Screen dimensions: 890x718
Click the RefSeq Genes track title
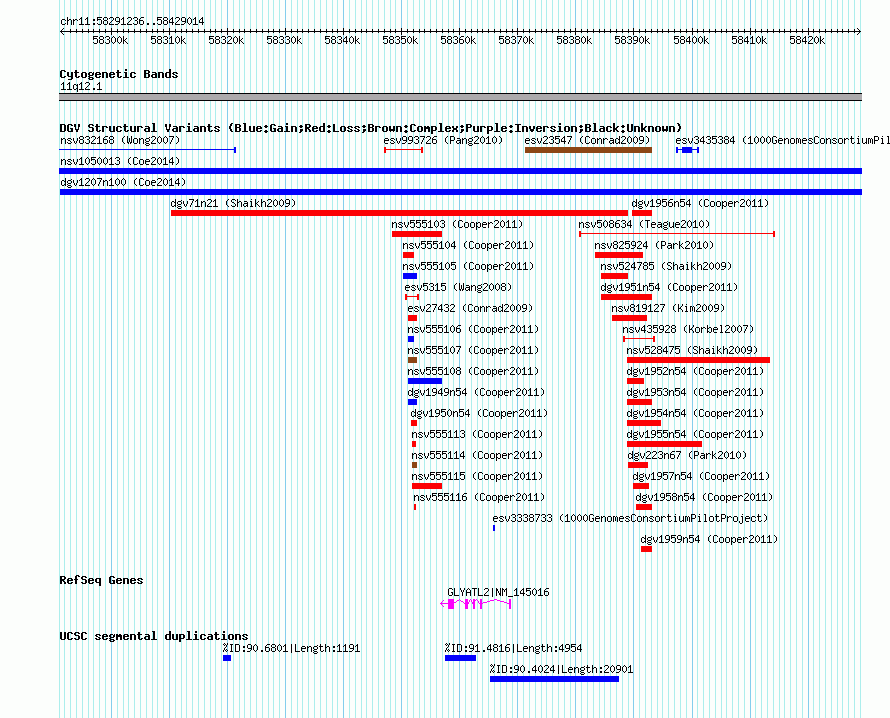[x=101, y=580]
